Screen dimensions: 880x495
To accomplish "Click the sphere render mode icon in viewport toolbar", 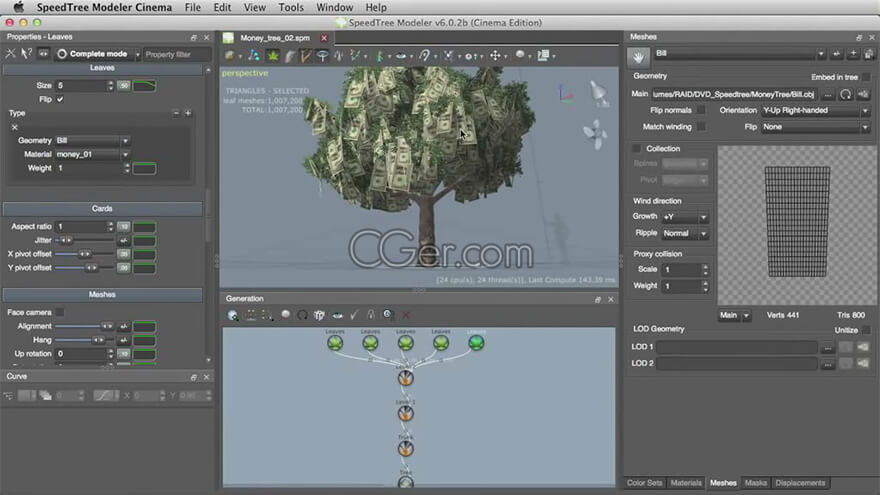I will 520,55.
